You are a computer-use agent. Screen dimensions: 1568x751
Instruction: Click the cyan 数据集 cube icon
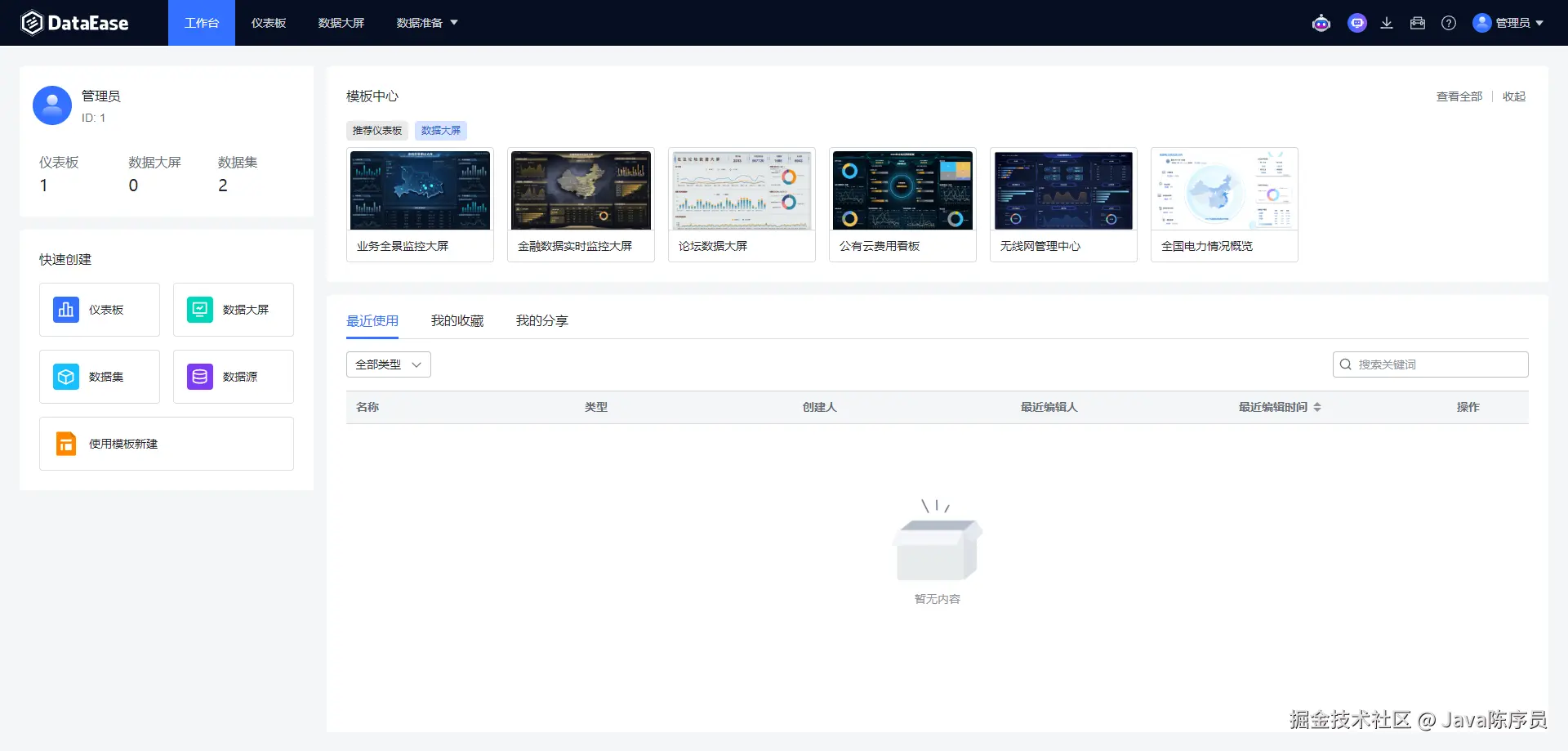point(66,377)
